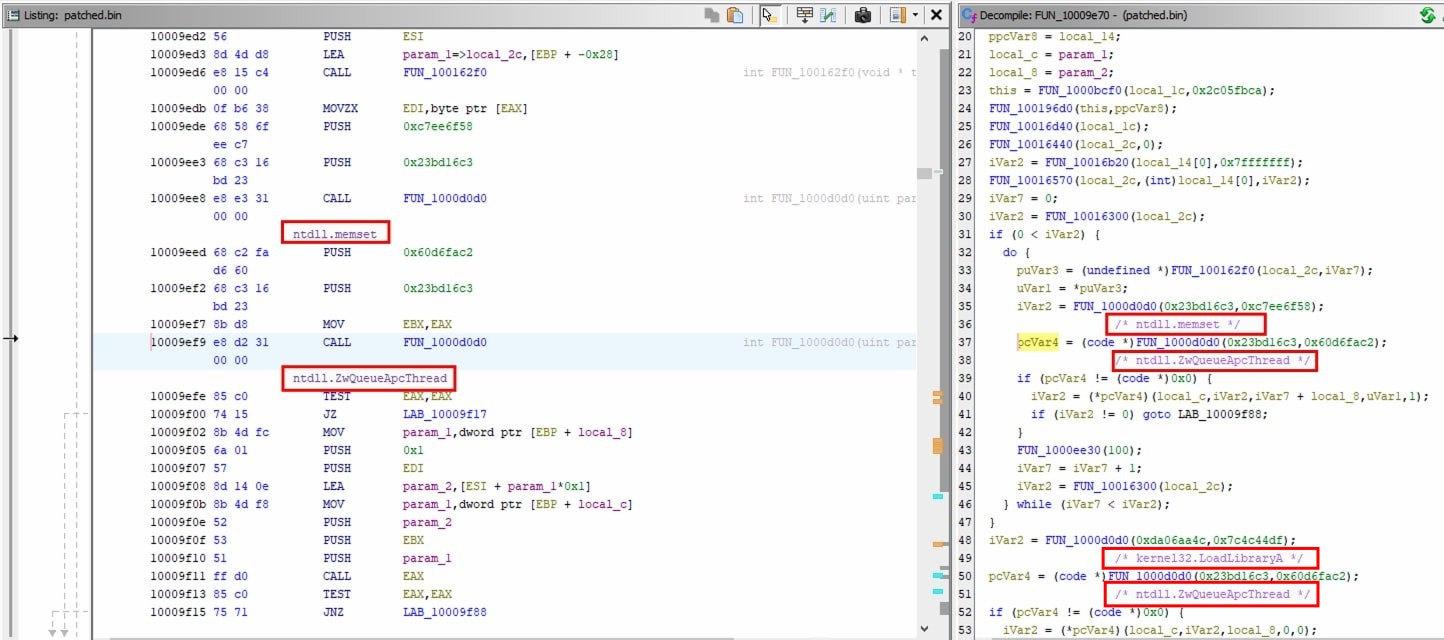This screenshot has width=1444, height=640.
Task: Open the format editor dropdown arrow
Action: [x=915, y=16]
